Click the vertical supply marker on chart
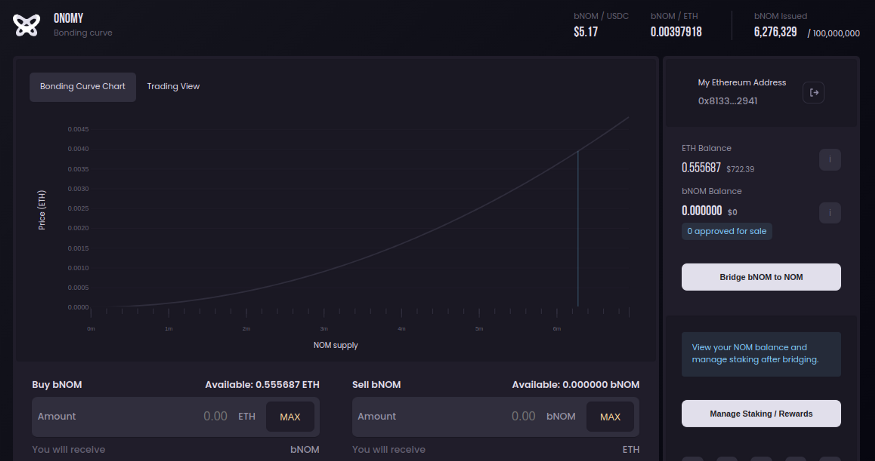The height and width of the screenshot is (461, 875). [578, 230]
